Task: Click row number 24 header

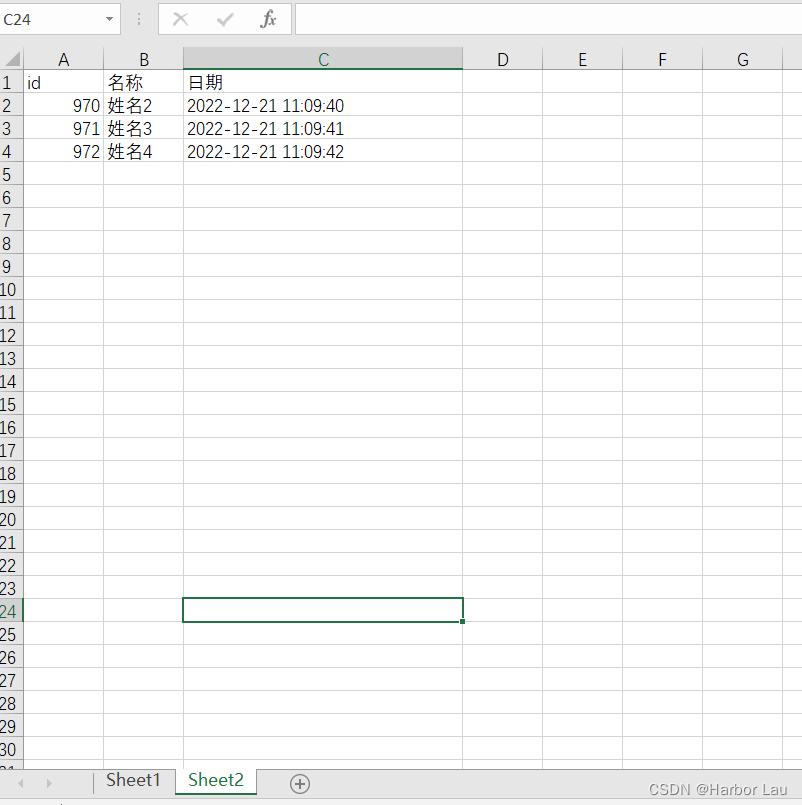Action: (x=10, y=610)
